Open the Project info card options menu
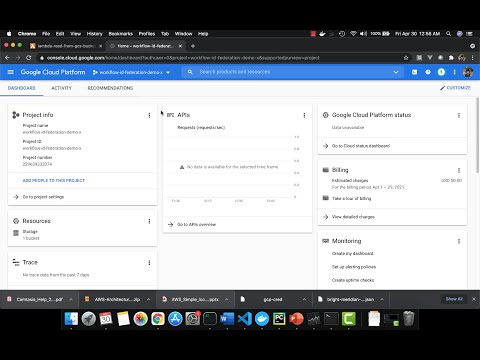This screenshot has width=480, height=360. [x=149, y=115]
